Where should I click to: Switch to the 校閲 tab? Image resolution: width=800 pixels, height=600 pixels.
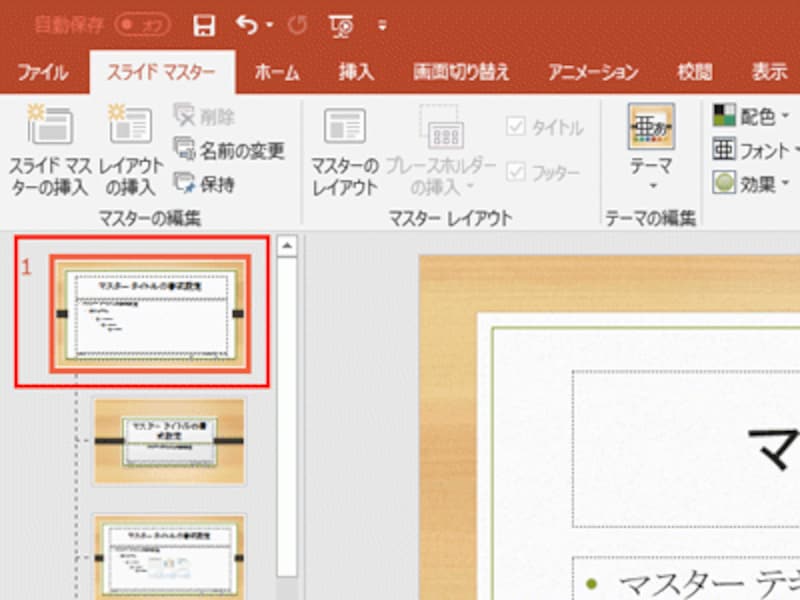694,72
